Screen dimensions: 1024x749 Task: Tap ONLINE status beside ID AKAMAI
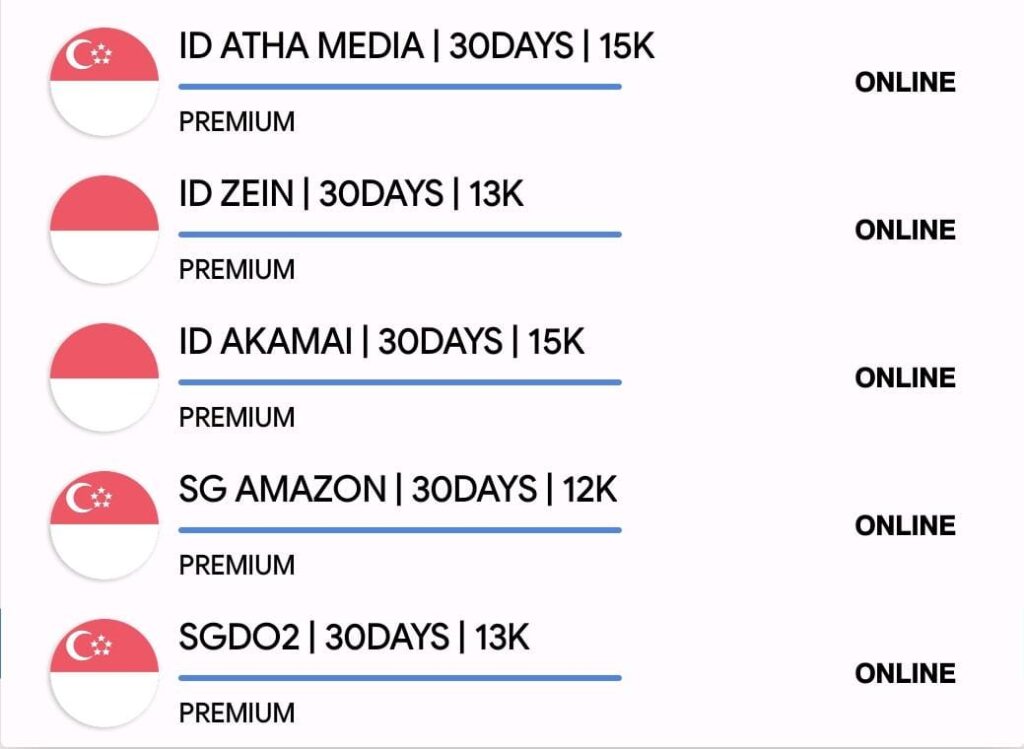pos(905,378)
